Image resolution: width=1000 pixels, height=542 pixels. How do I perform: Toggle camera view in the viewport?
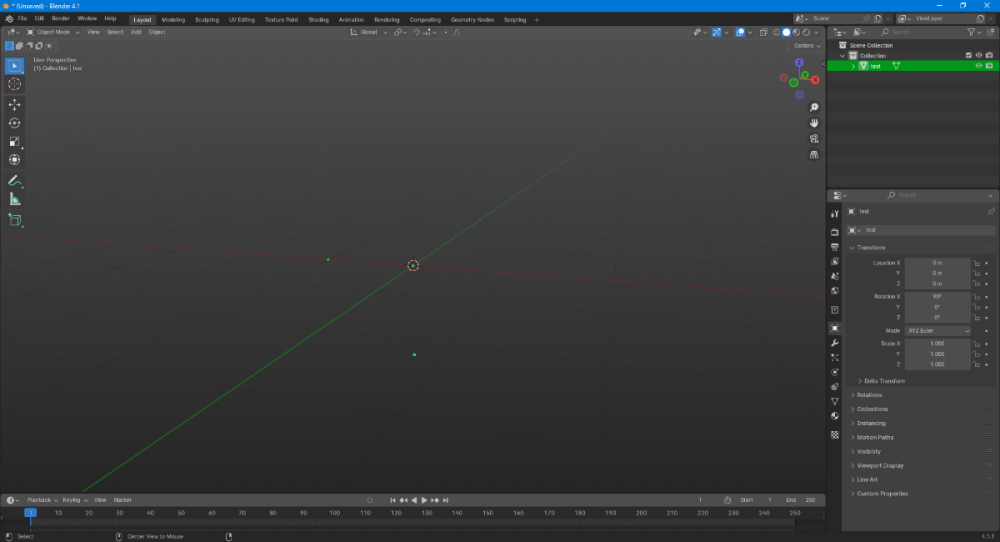click(815, 139)
